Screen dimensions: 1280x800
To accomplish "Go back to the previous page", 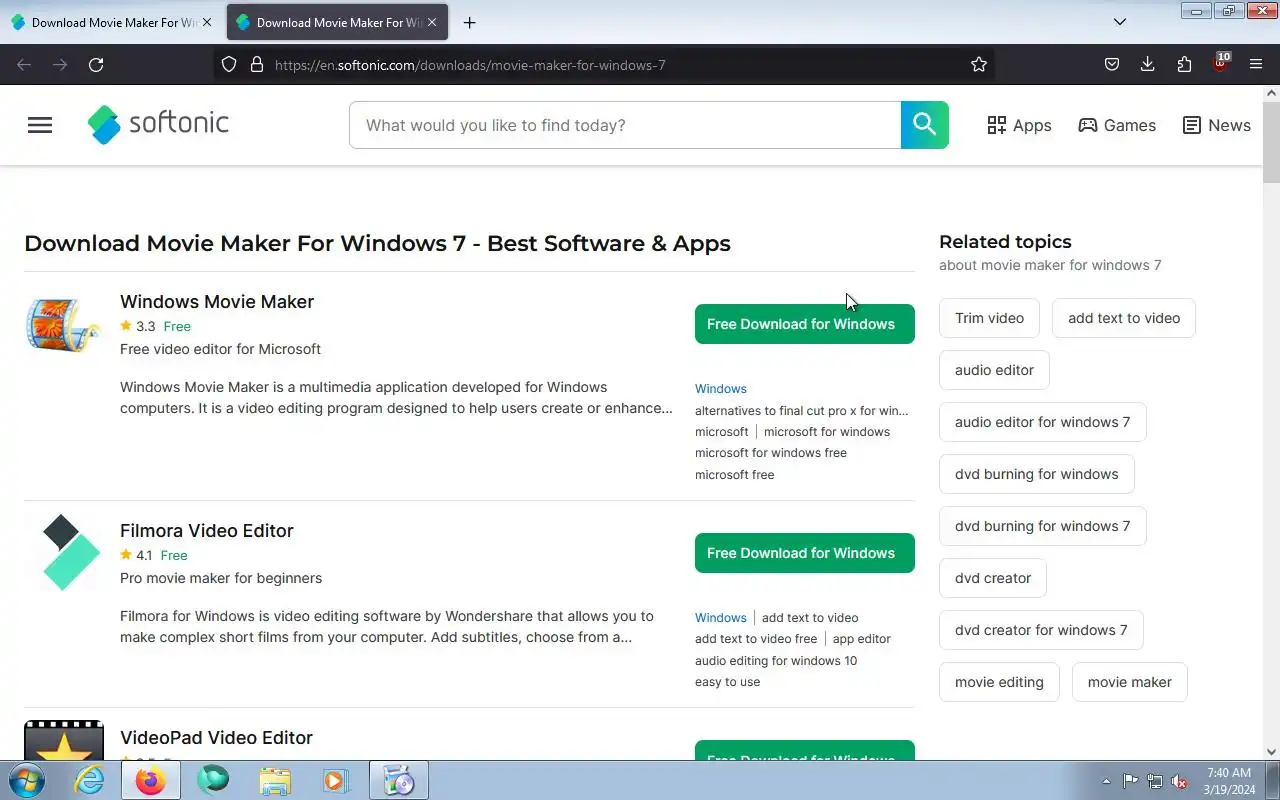I will point(24,65).
